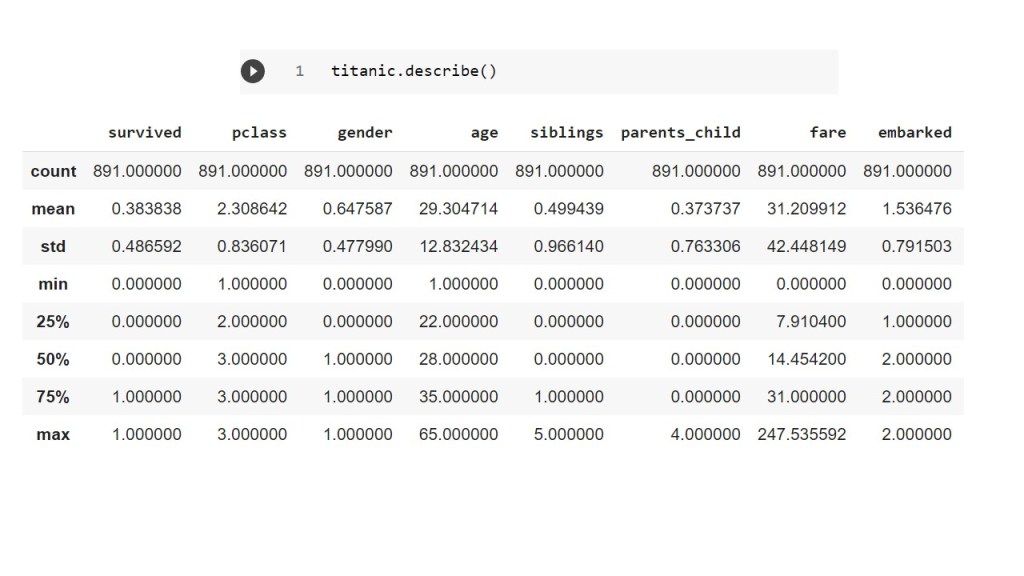Click the age column header
The image size is (1024, 576).
coord(484,132)
